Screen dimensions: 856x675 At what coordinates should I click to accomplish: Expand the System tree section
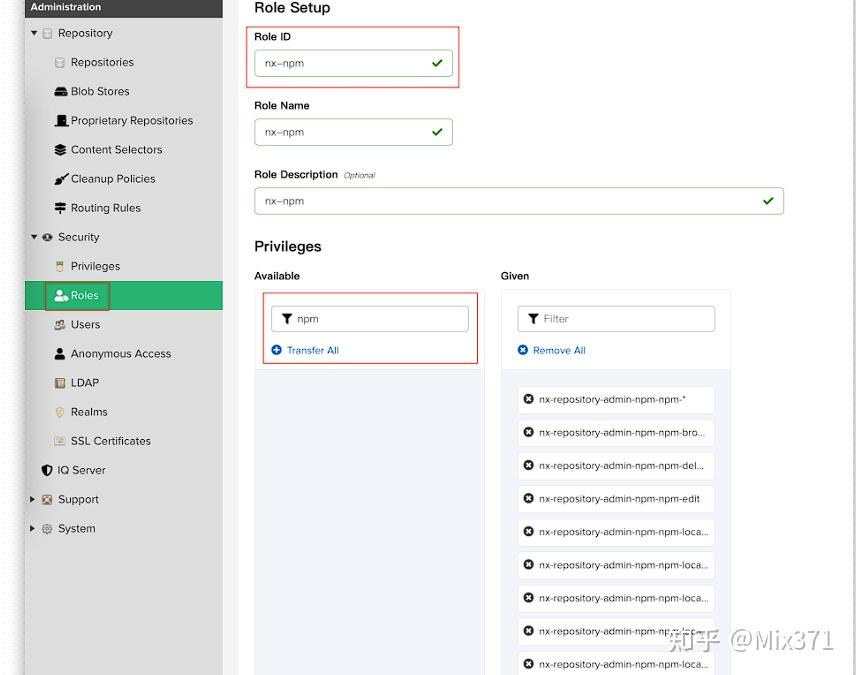33,528
